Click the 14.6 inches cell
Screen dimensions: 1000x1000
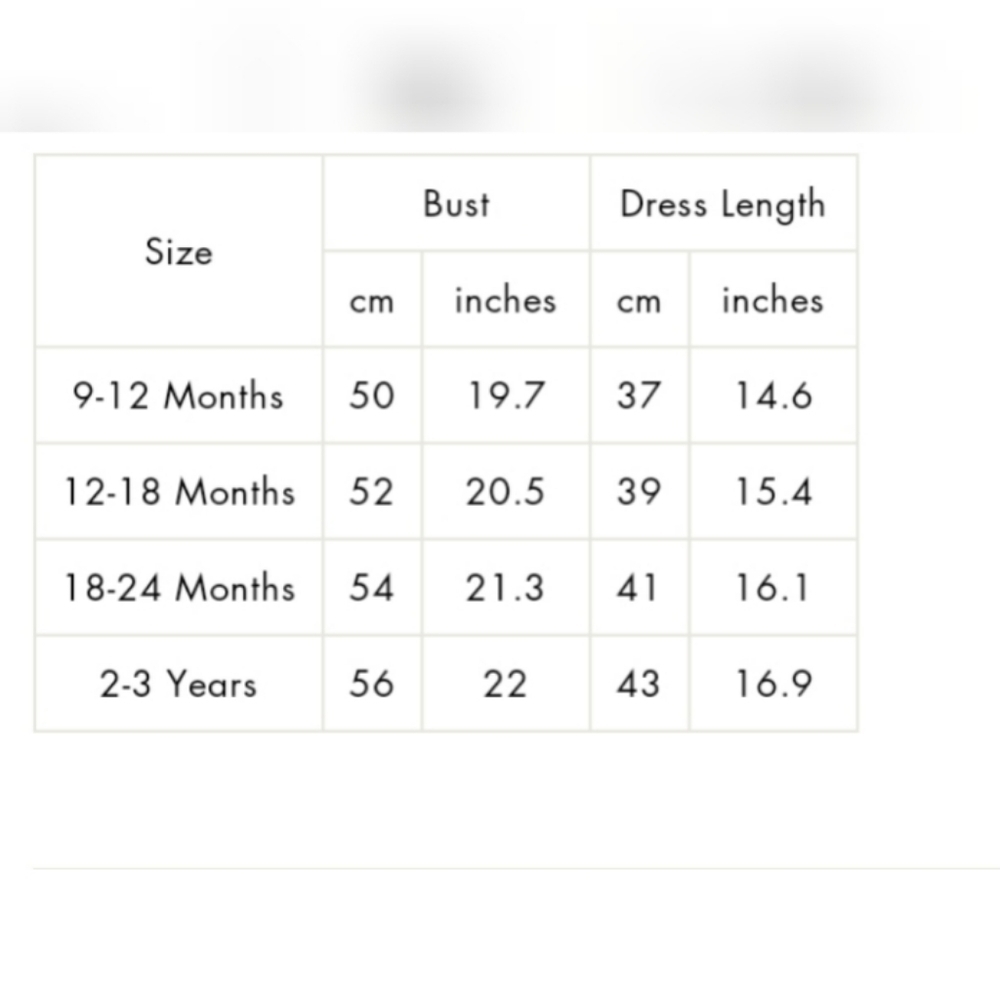click(773, 396)
